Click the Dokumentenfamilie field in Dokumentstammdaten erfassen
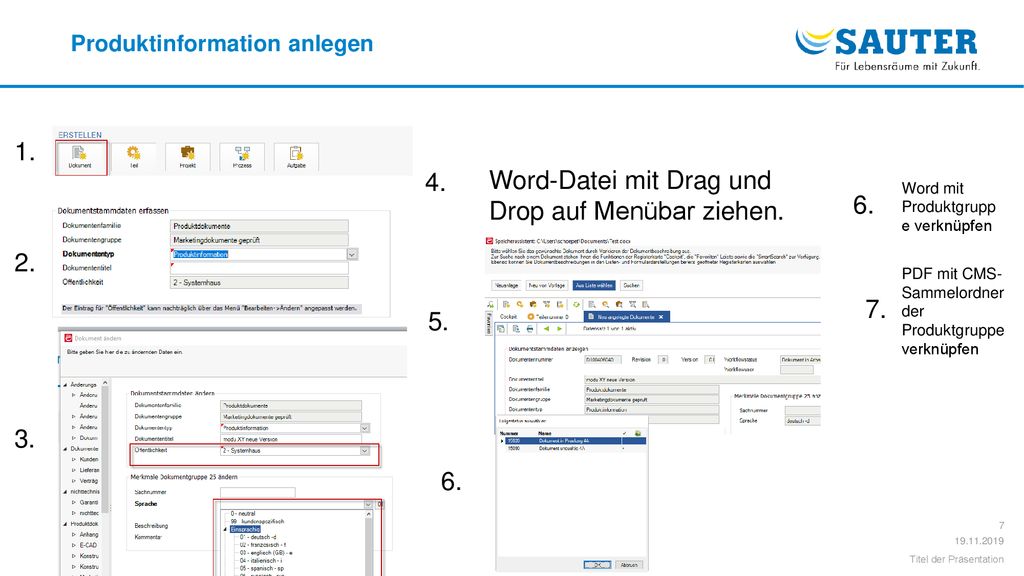1024x576 pixels. (259, 226)
